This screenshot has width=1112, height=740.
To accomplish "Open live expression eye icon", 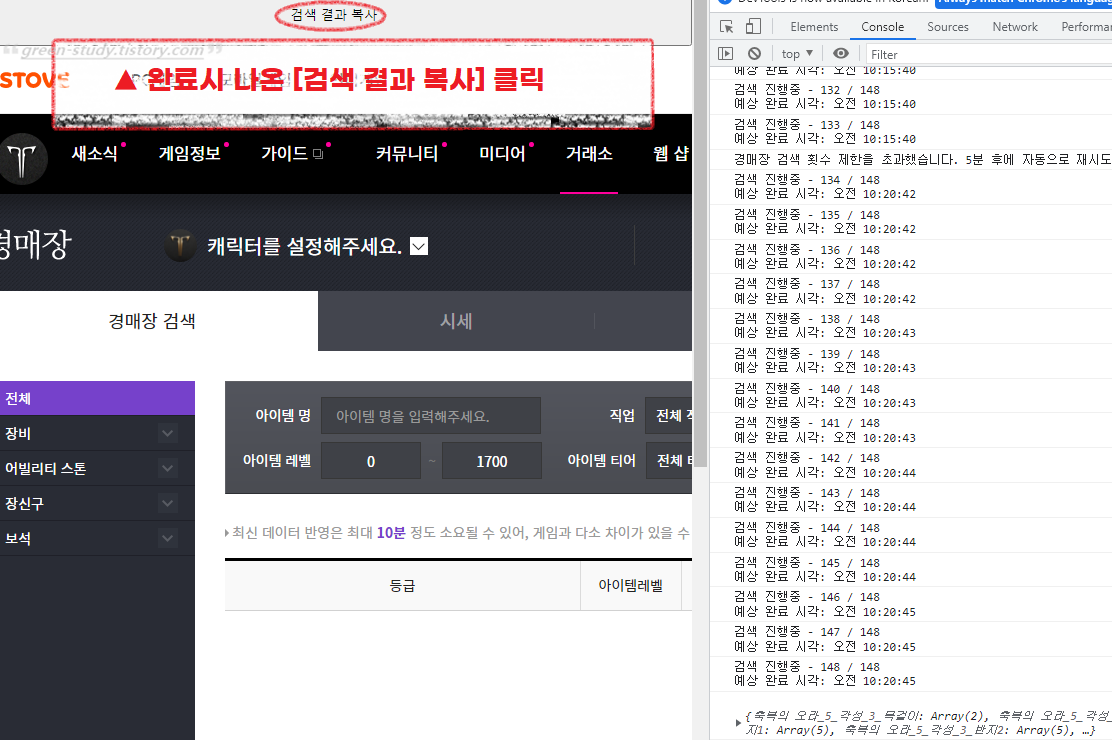I will (x=840, y=54).
